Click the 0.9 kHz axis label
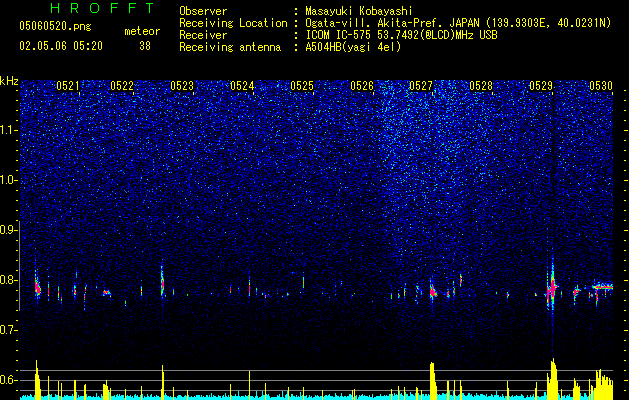629x400 pixels. click(8, 230)
